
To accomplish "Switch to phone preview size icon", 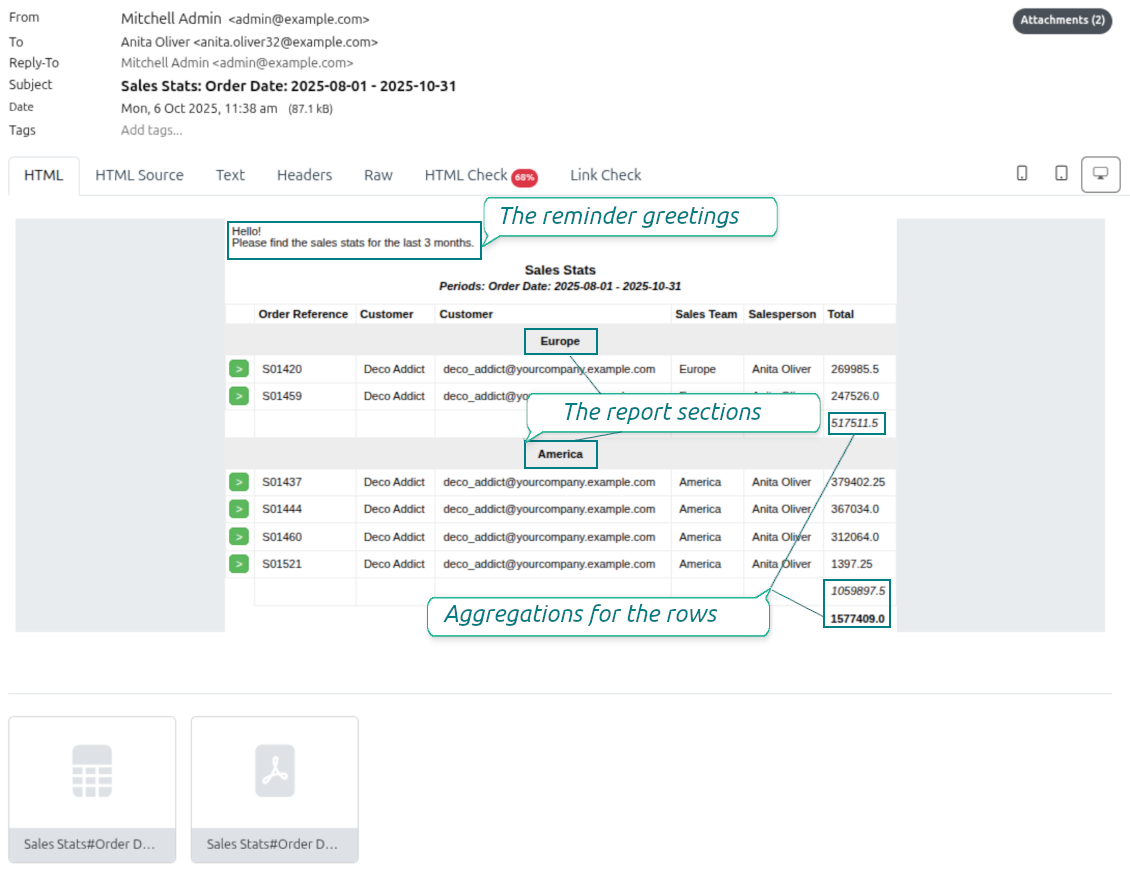I will tap(1022, 174).
